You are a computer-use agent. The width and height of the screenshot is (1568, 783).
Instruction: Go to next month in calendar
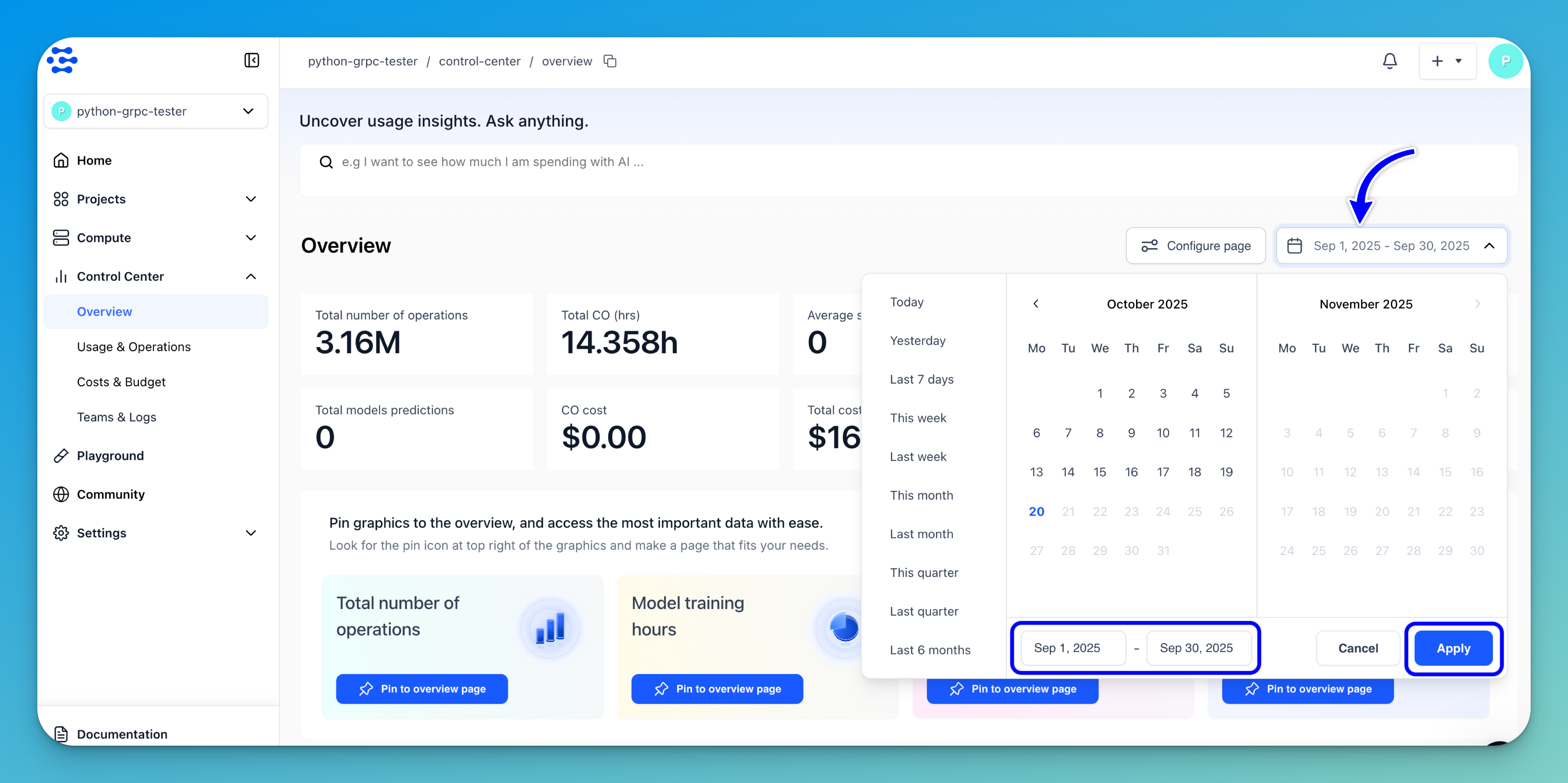1477,303
